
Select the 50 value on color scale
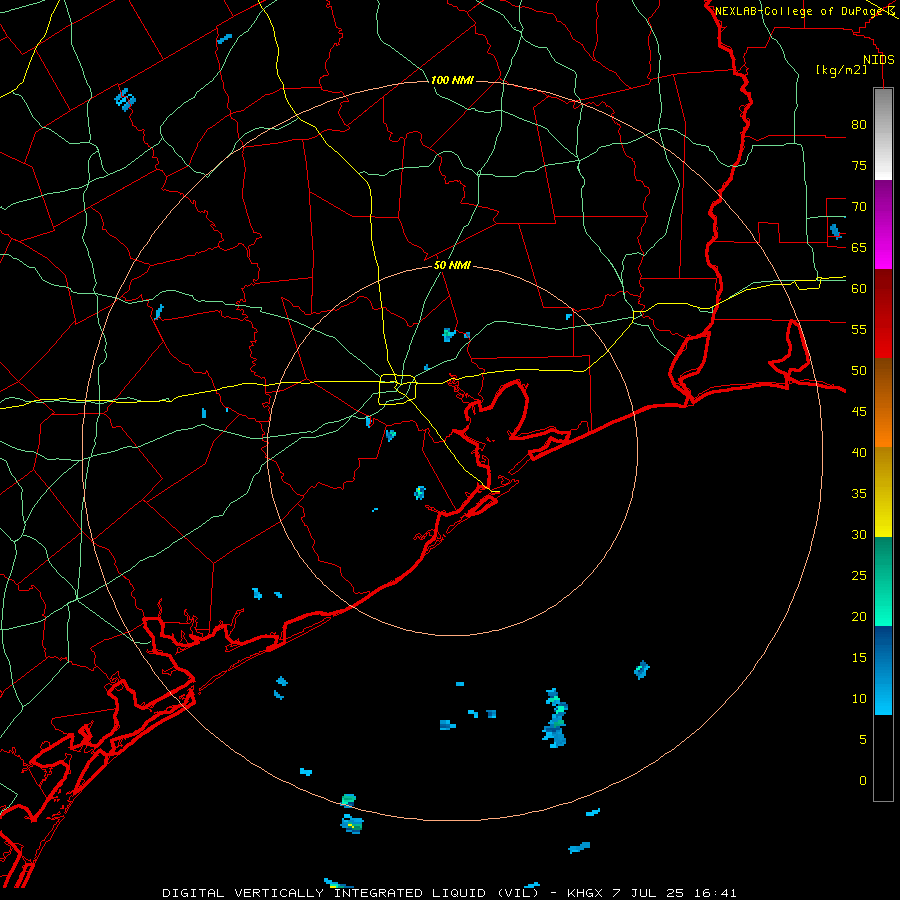click(859, 370)
